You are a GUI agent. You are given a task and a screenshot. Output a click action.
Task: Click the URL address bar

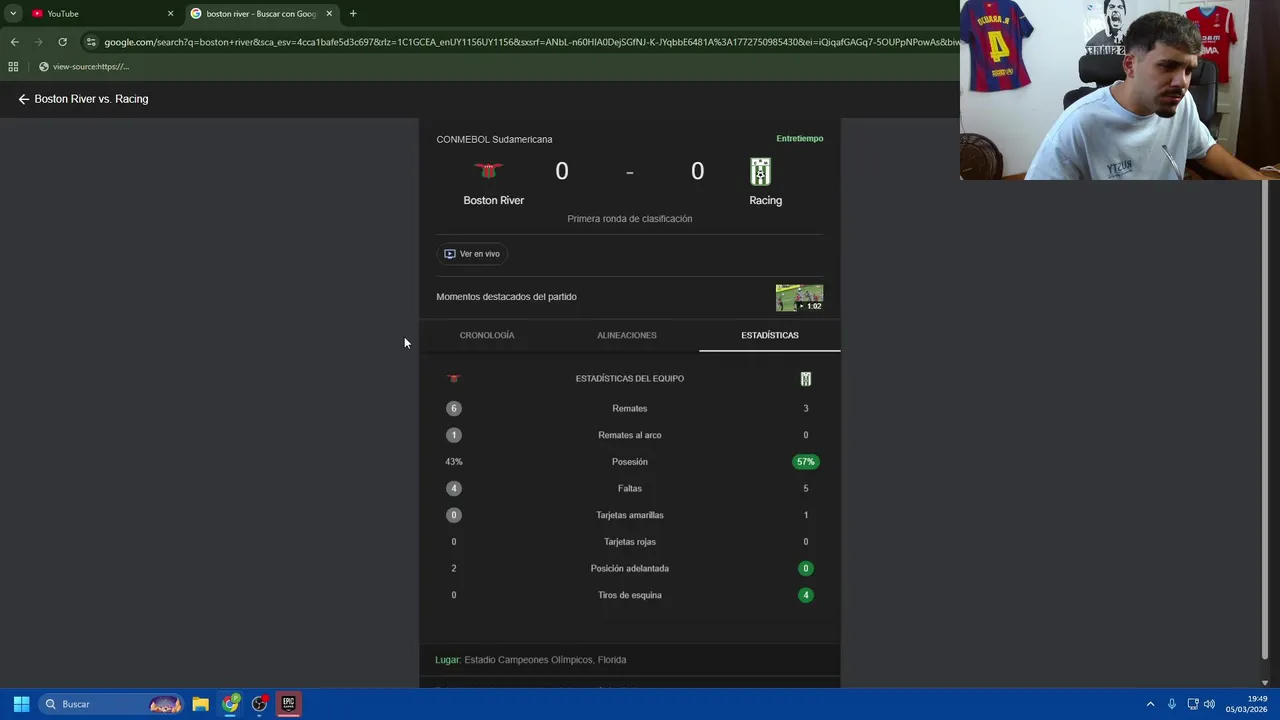(530, 42)
